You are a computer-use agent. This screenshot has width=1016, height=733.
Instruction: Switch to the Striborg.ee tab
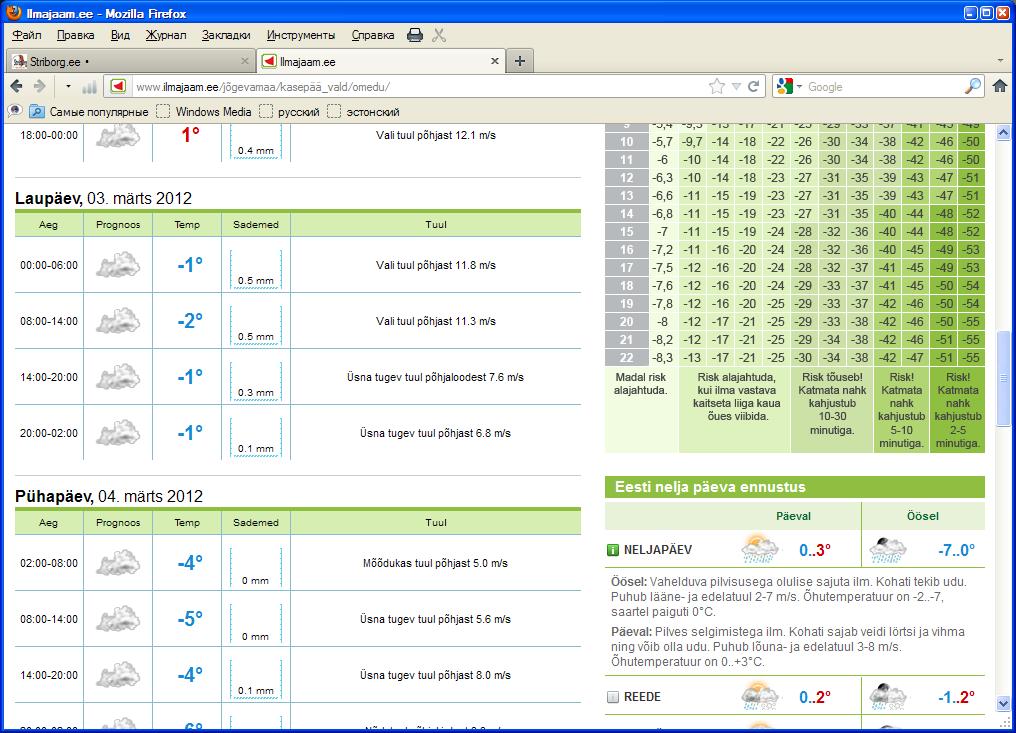click(120, 61)
